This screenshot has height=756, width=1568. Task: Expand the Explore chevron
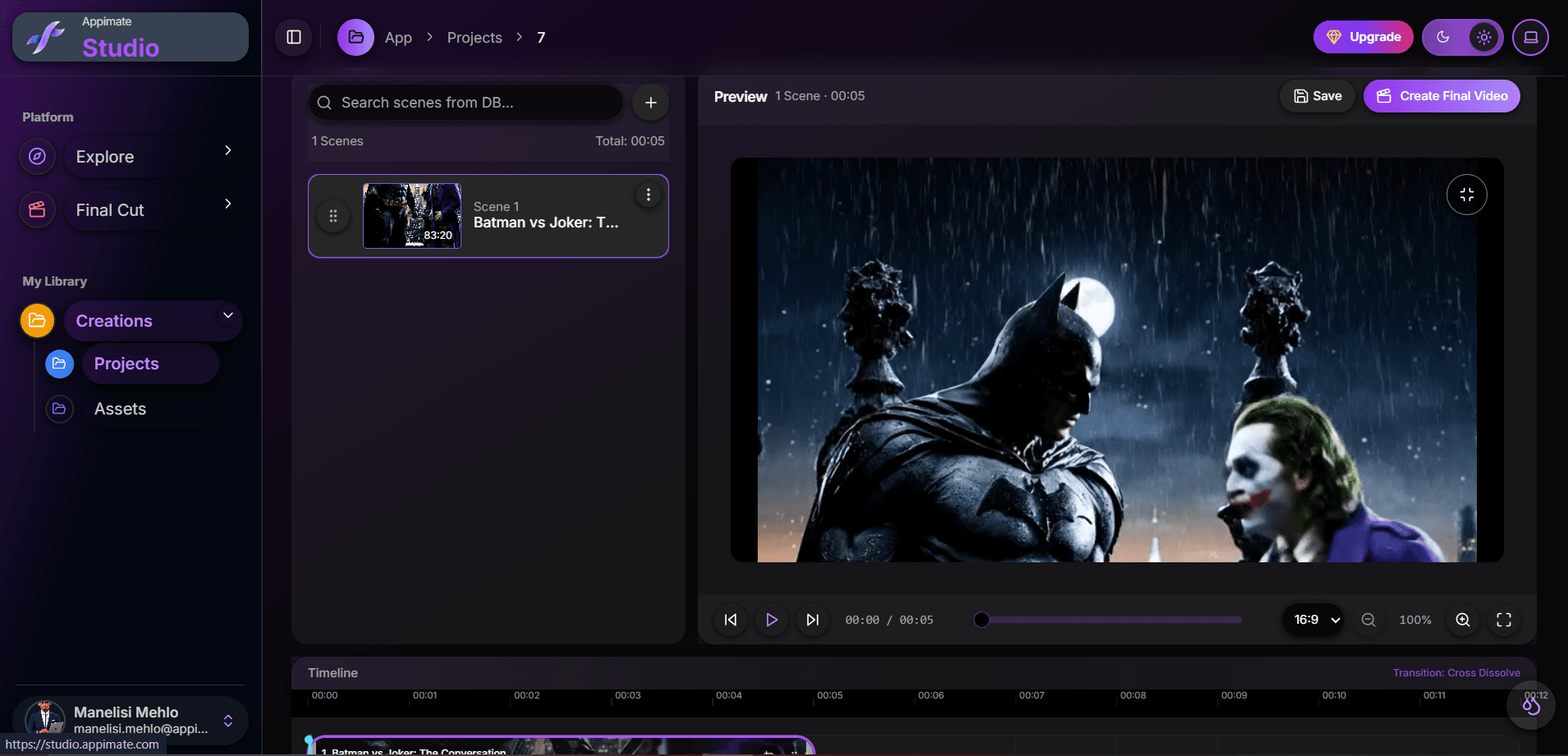click(x=228, y=150)
